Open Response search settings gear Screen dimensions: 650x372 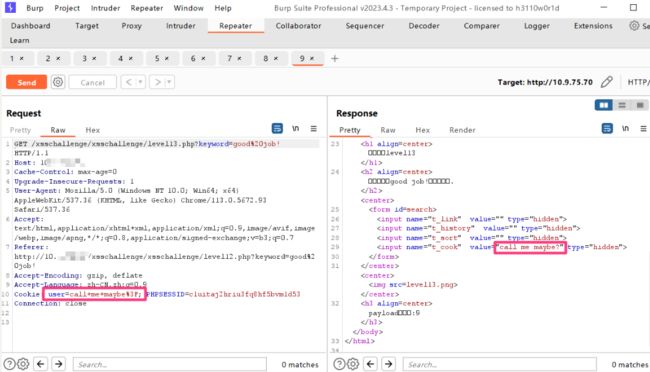[353, 364]
